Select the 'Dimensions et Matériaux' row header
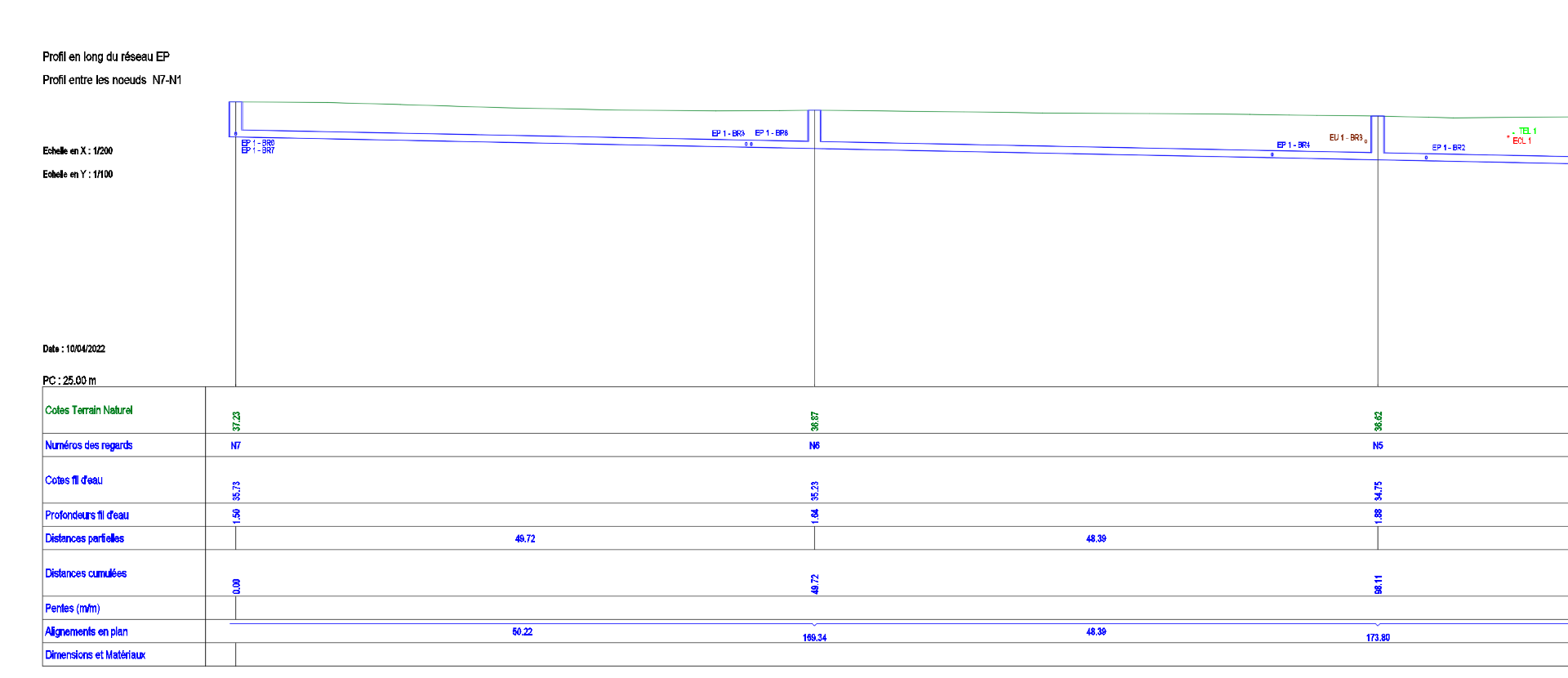The image size is (1568, 678). 95,655
